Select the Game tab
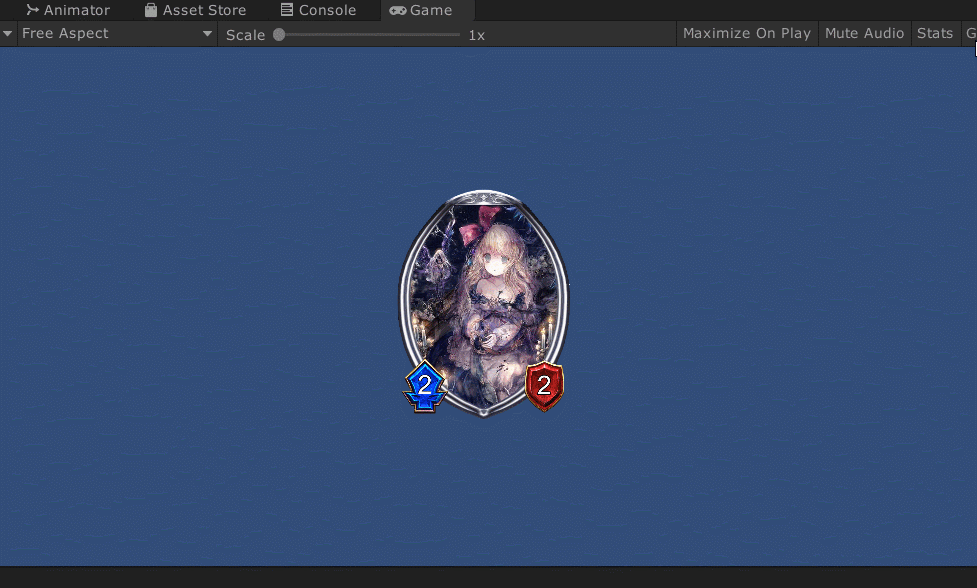Viewport: 977px width, 588px height. tap(427, 10)
